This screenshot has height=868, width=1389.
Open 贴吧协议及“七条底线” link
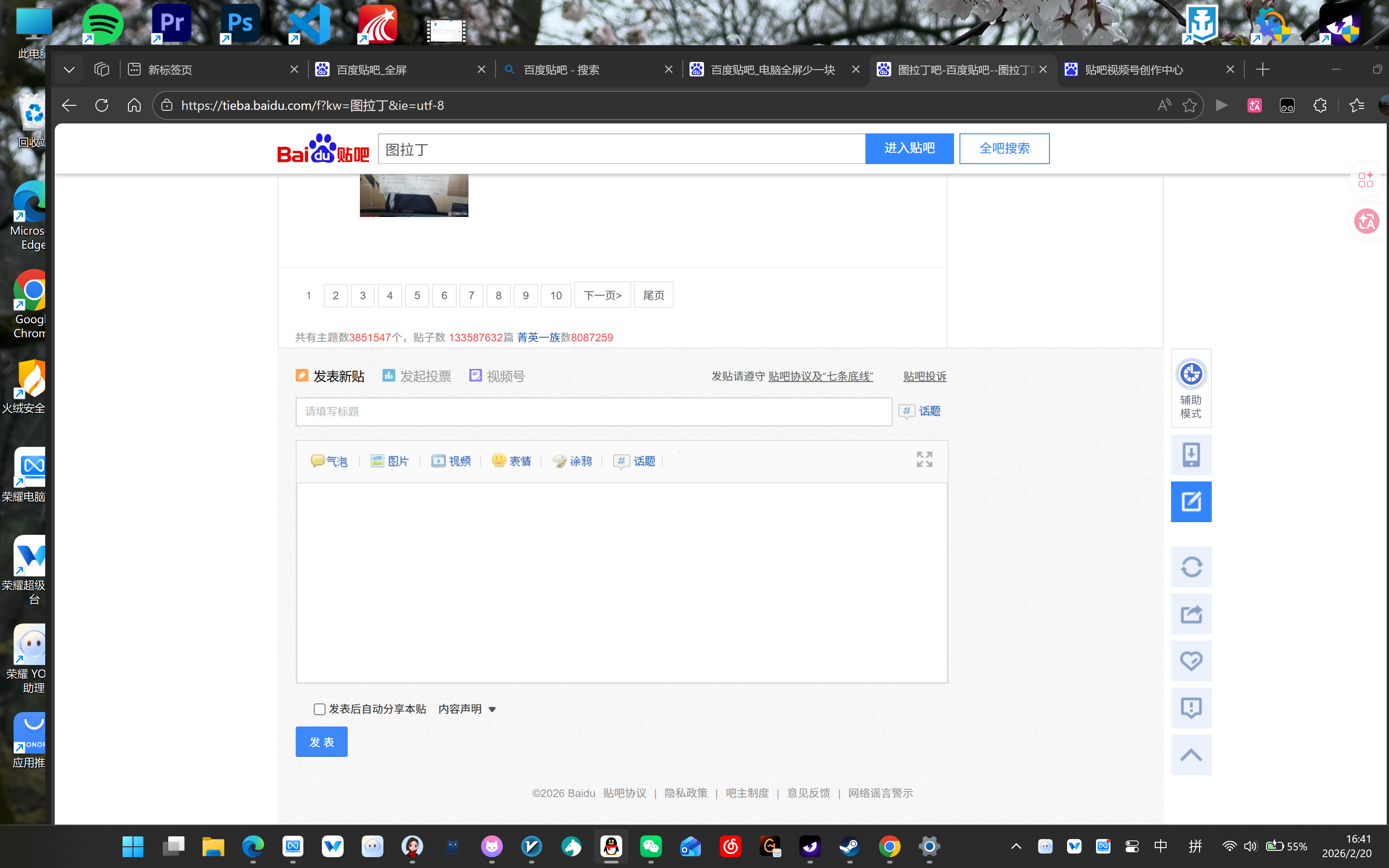click(x=820, y=377)
